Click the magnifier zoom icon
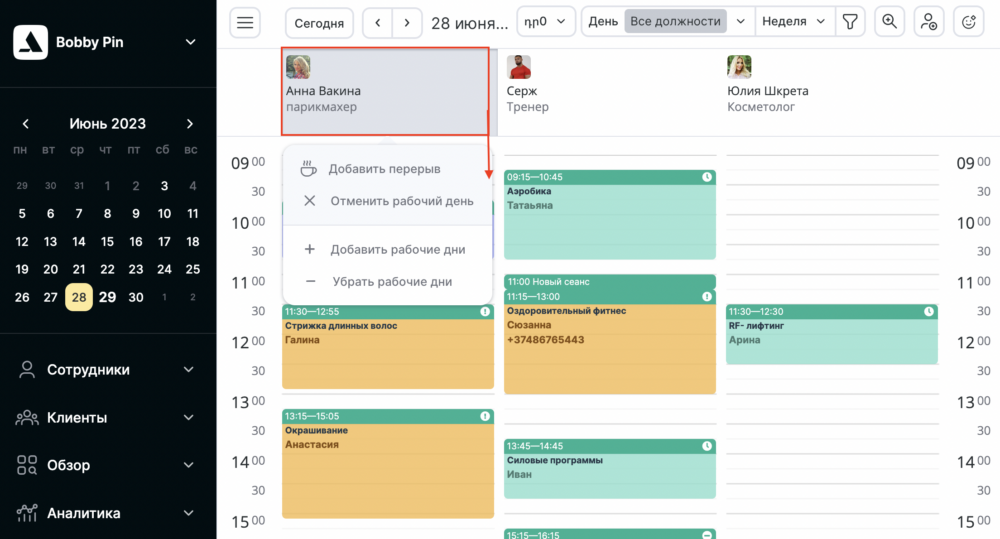The image size is (1000, 539). click(889, 22)
